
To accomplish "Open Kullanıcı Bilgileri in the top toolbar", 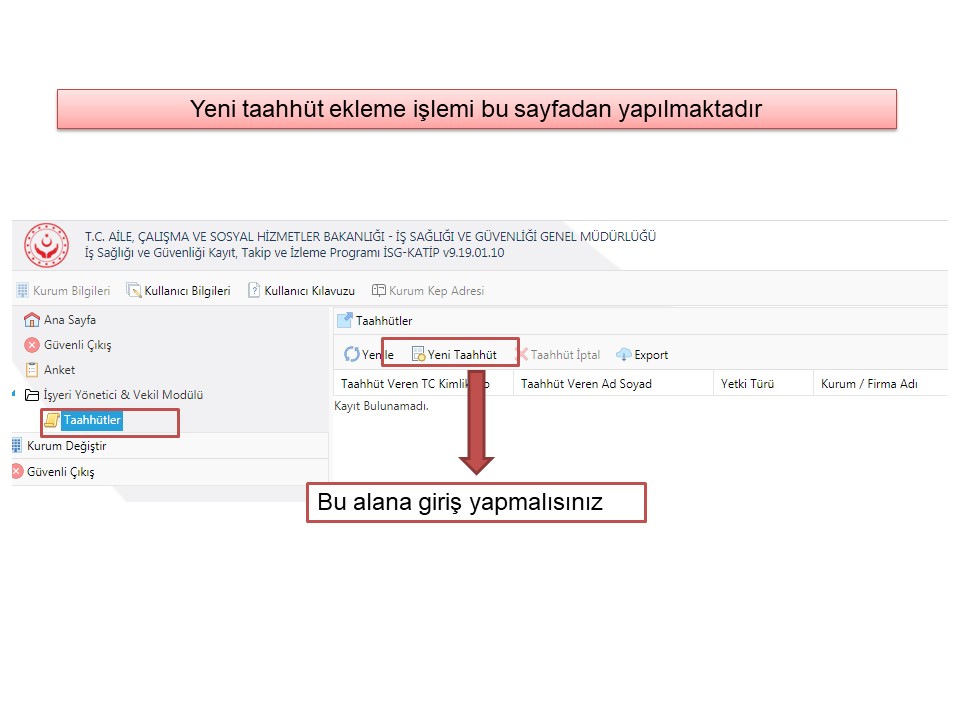I will click(178, 291).
